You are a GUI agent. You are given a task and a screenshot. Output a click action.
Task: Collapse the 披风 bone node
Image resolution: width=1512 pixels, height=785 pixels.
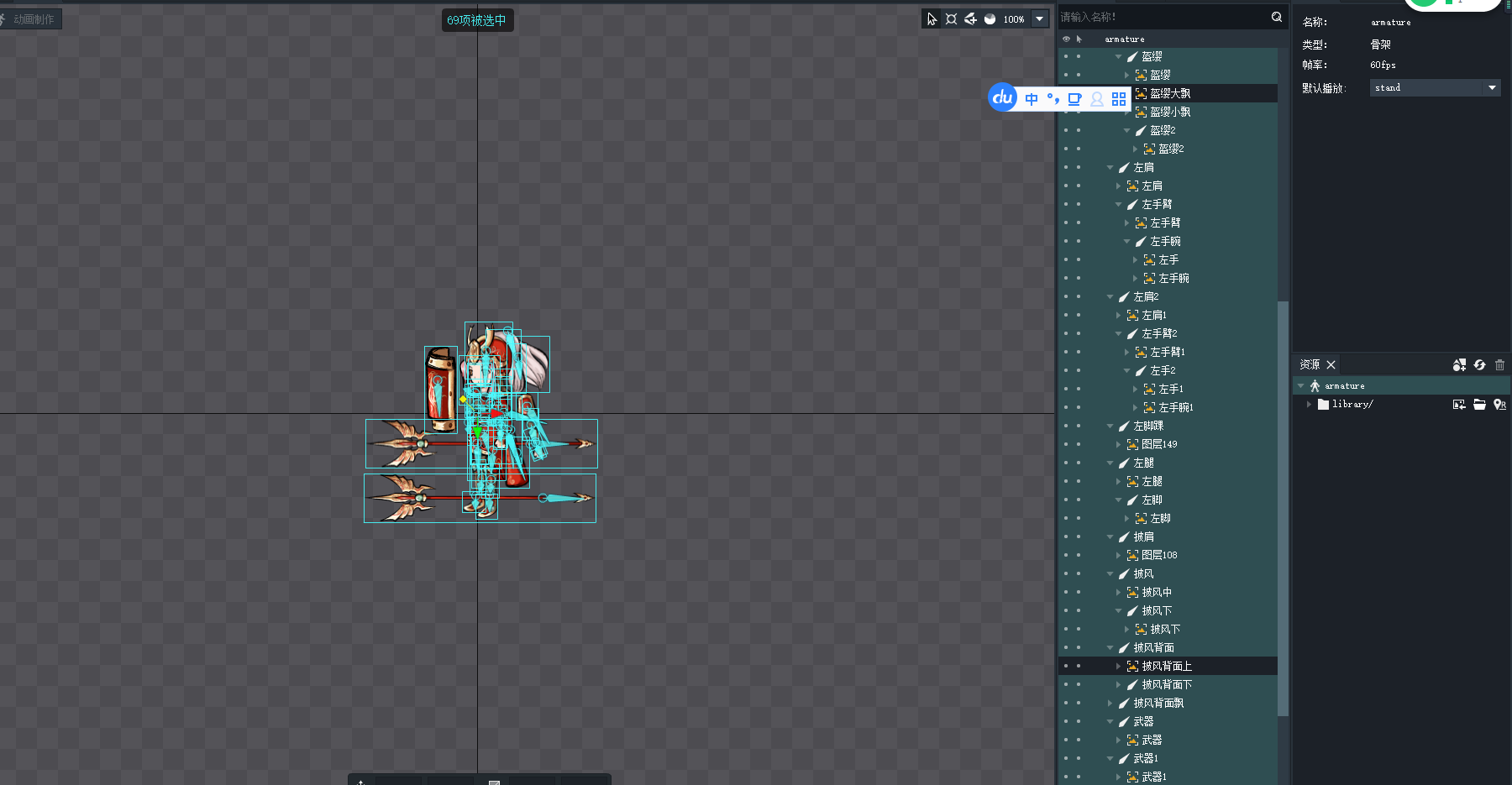(x=1110, y=574)
